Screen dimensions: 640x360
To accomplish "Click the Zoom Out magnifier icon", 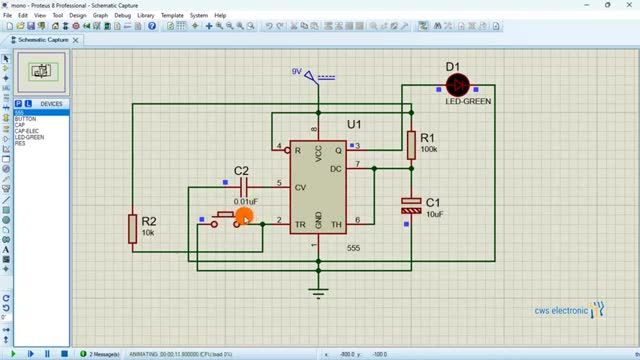I will coord(230,26).
